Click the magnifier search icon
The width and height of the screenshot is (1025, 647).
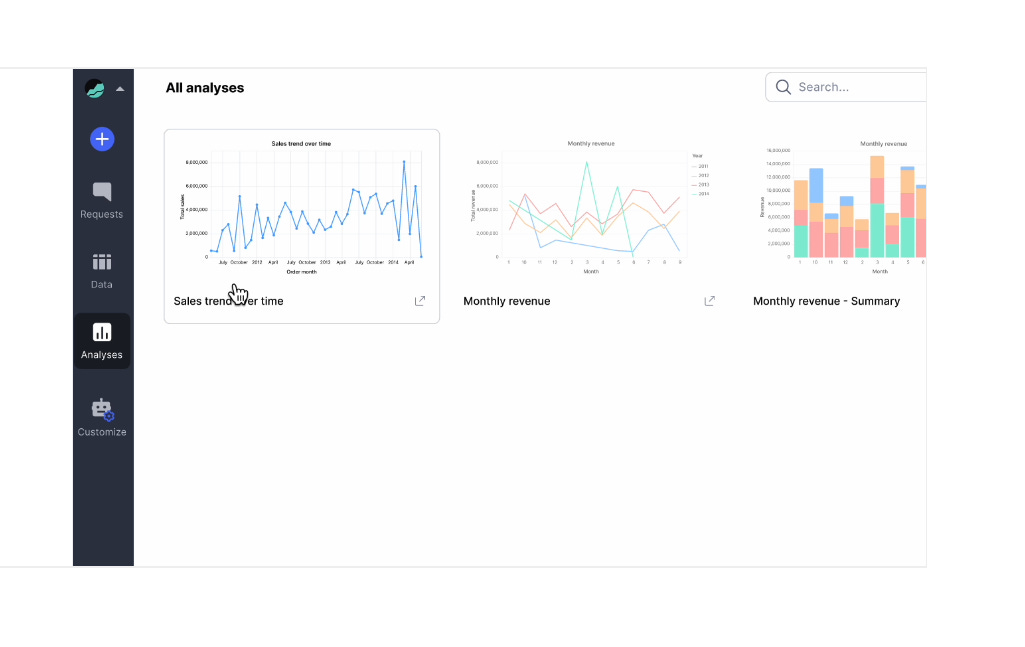coord(783,87)
